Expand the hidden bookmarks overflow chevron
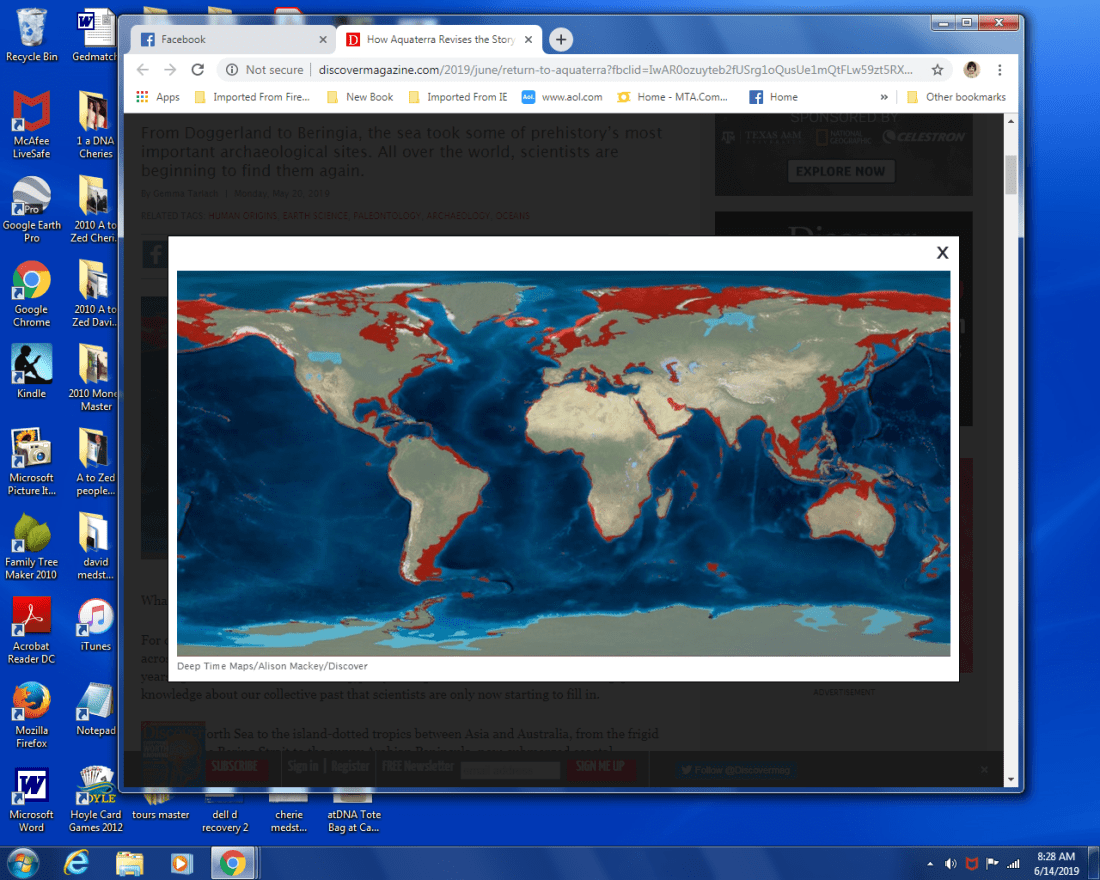The image size is (1100, 880). 884,97
